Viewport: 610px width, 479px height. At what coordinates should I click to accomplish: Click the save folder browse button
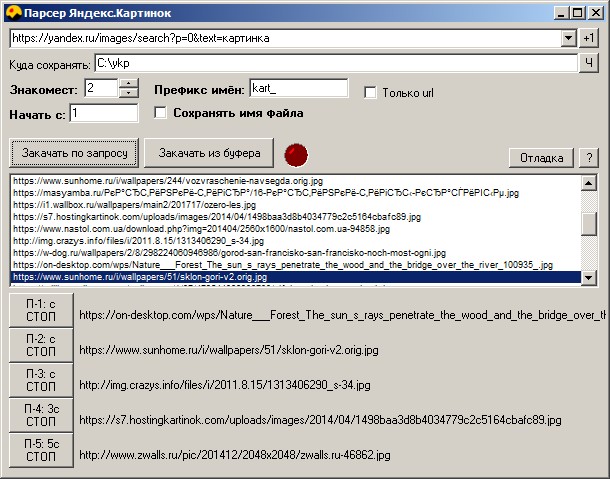point(589,63)
